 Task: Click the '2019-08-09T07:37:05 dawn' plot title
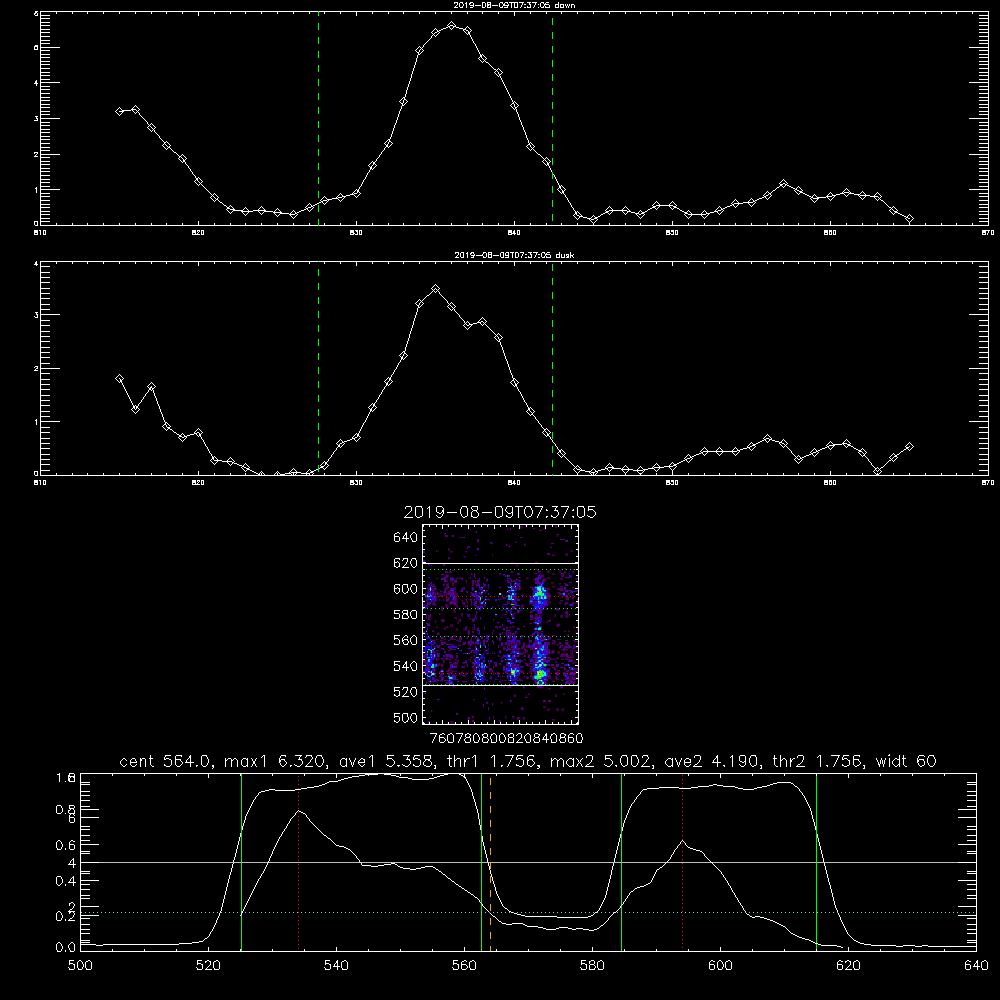coord(514,5)
